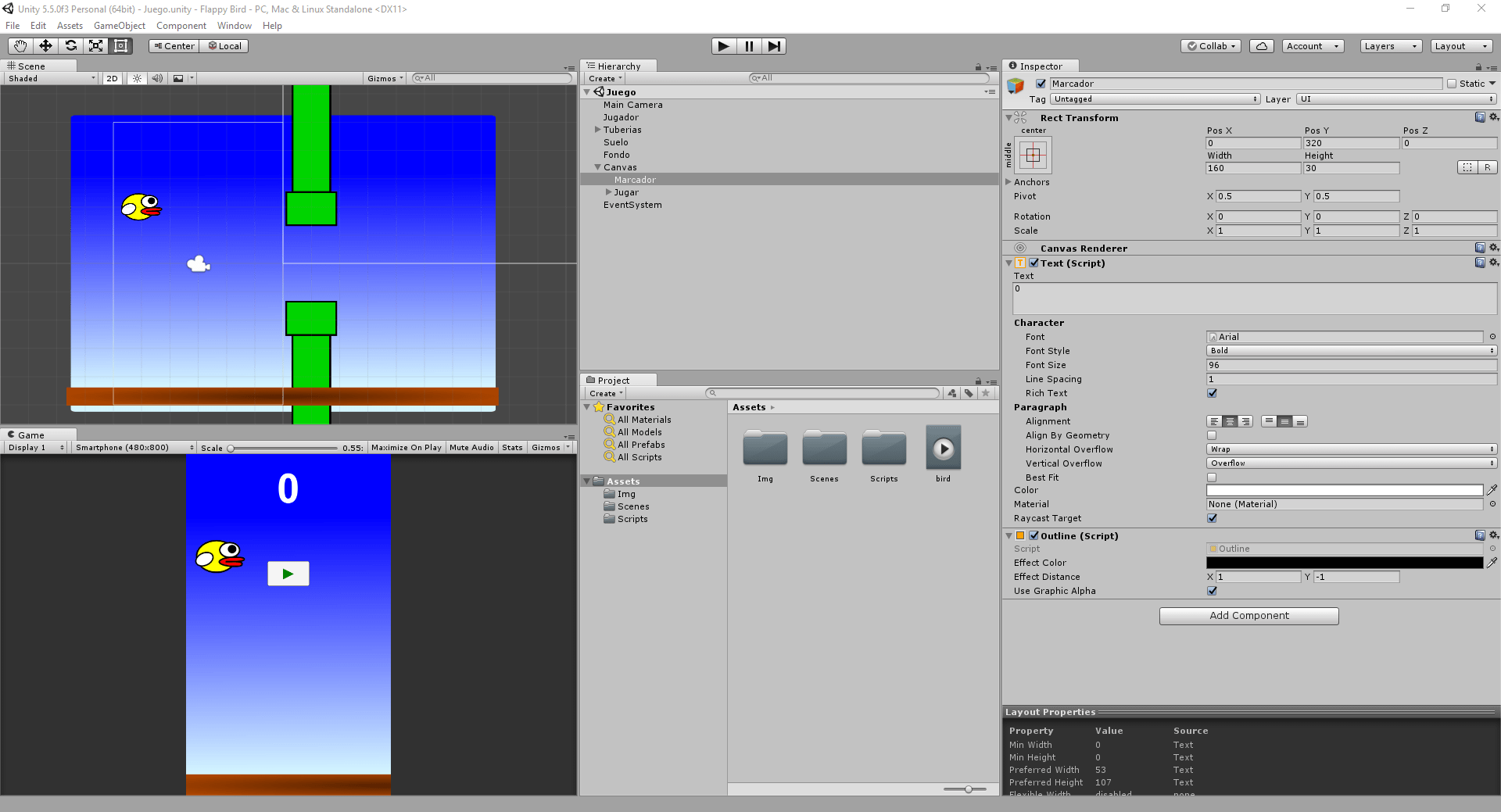Expand the Tuberias hierarchy item
Screen dimensions: 1501x812
598,130
